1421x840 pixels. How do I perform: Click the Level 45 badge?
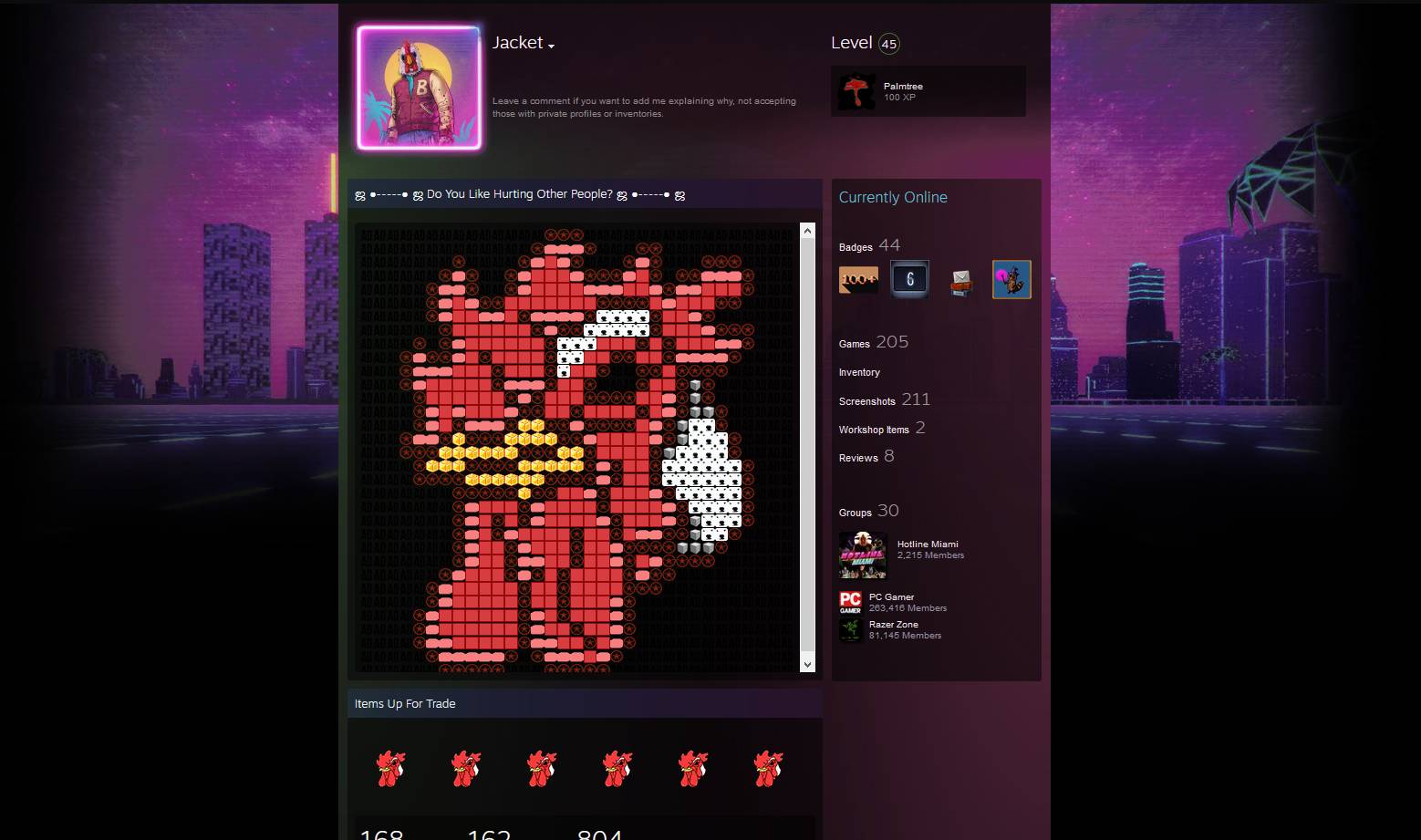click(x=886, y=43)
